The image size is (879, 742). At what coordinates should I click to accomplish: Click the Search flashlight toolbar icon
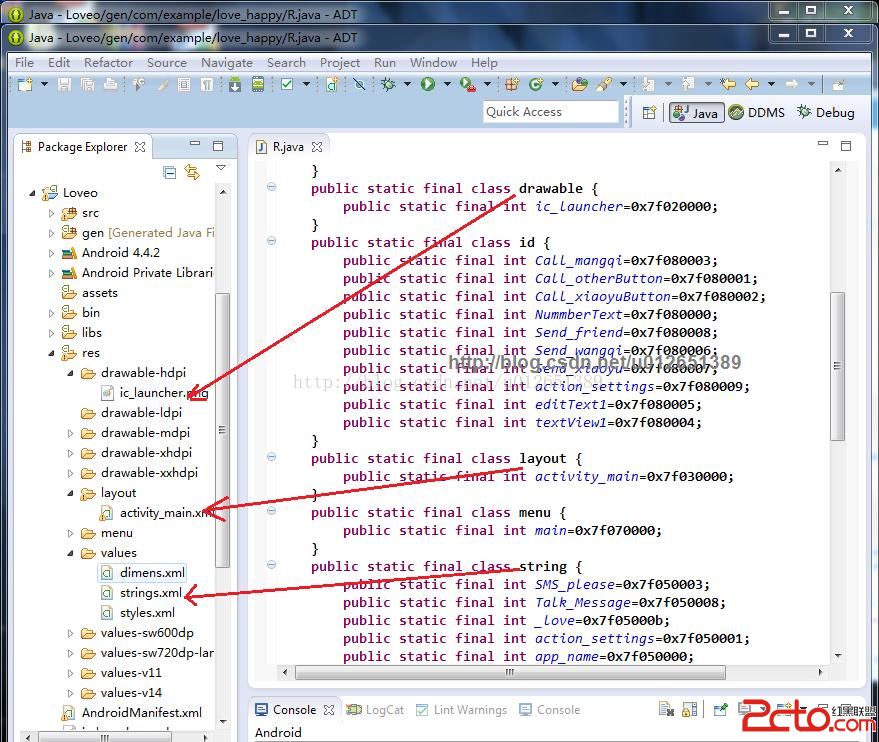point(604,85)
